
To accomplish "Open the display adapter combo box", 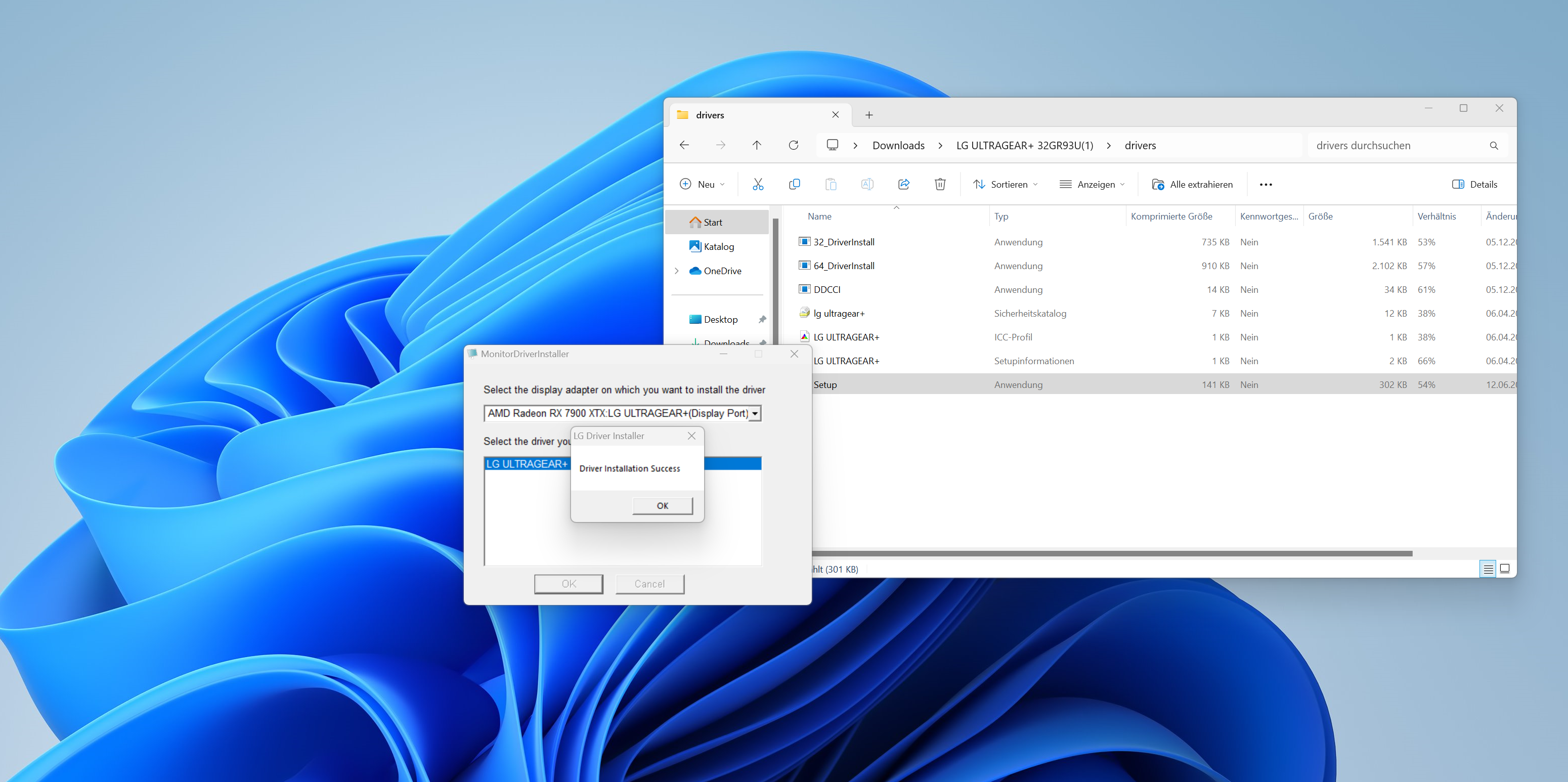I will coord(755,413).
